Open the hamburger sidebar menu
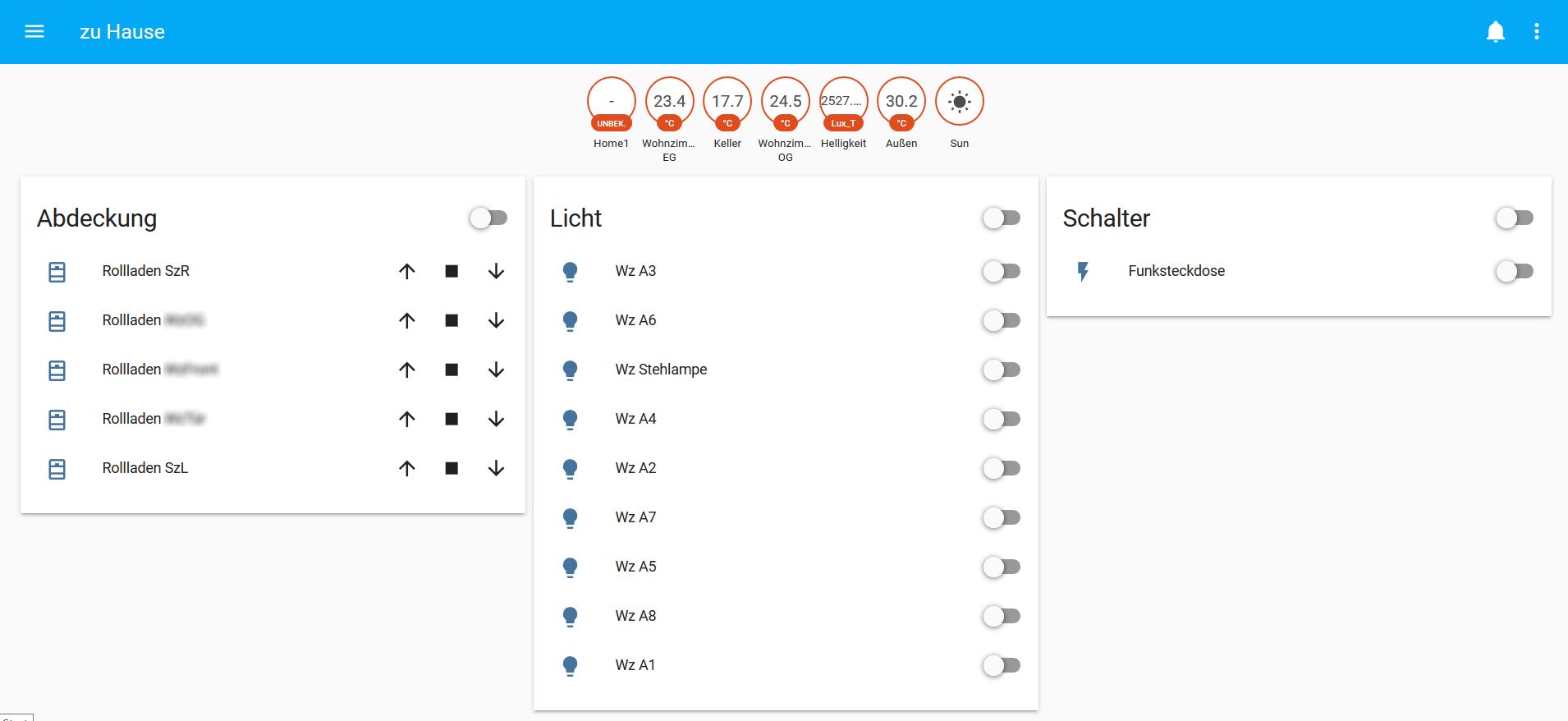Image resolution: width=1568 pixels, height=721 pixels. (x=34, y=31)
